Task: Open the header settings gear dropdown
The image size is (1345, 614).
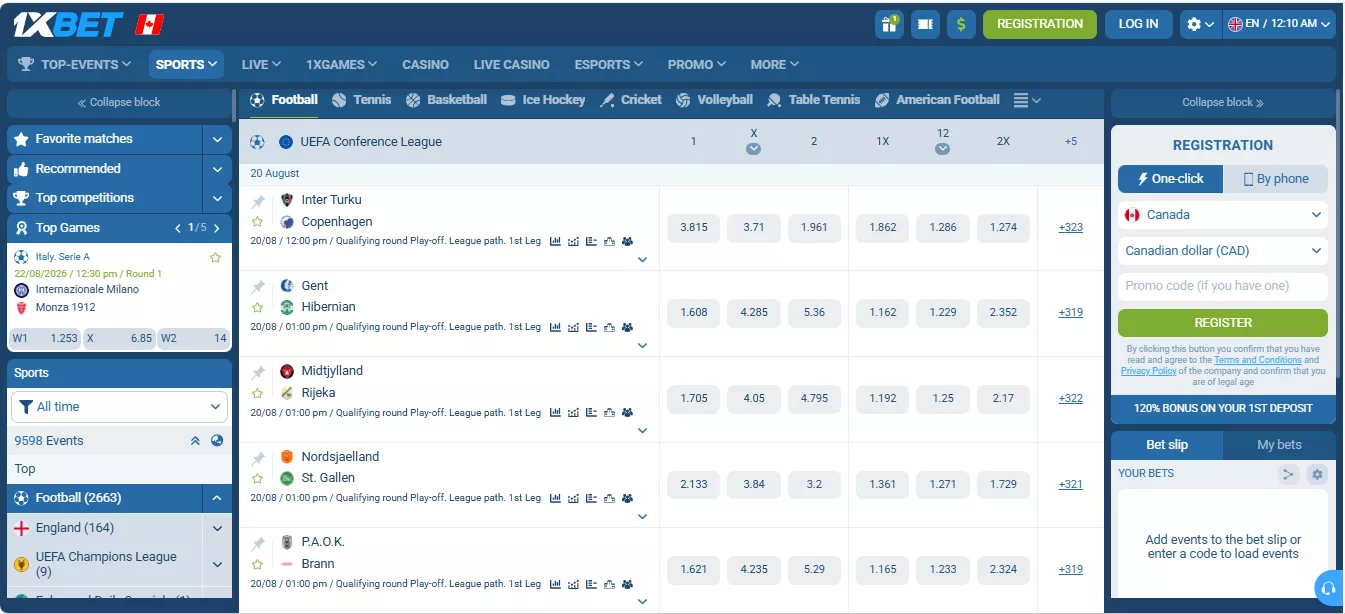Action: [1199, 24]
